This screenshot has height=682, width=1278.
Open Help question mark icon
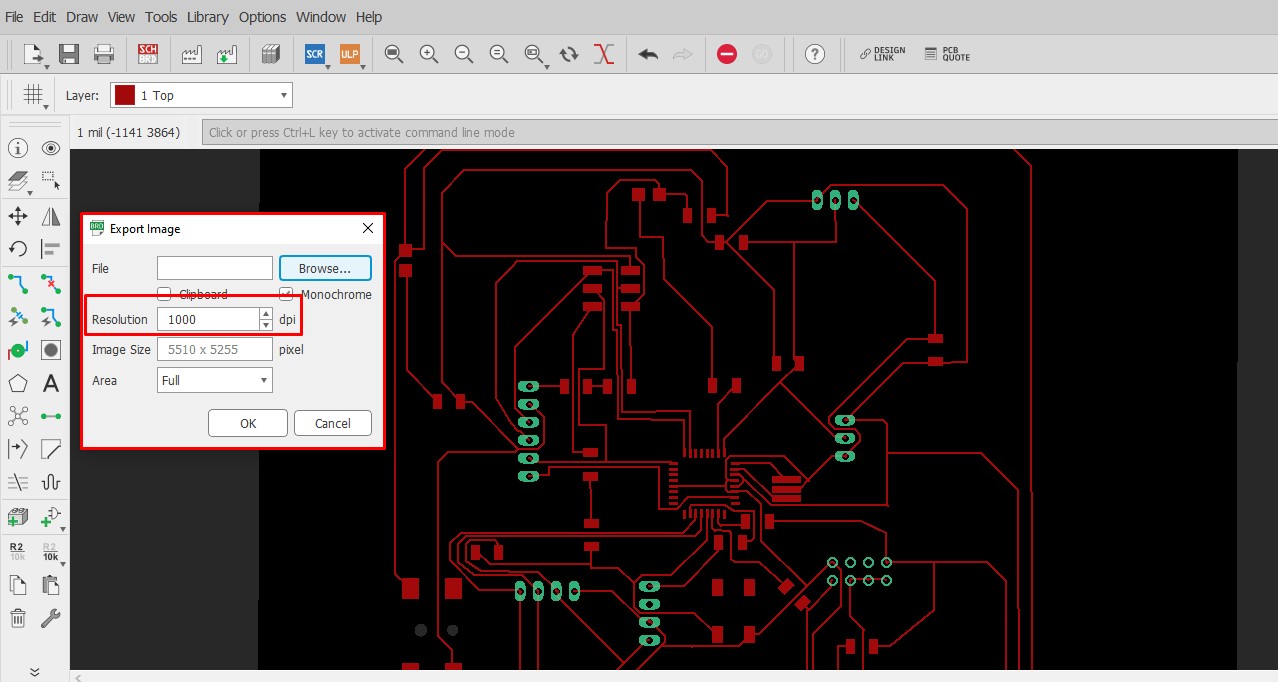[815, 54]
